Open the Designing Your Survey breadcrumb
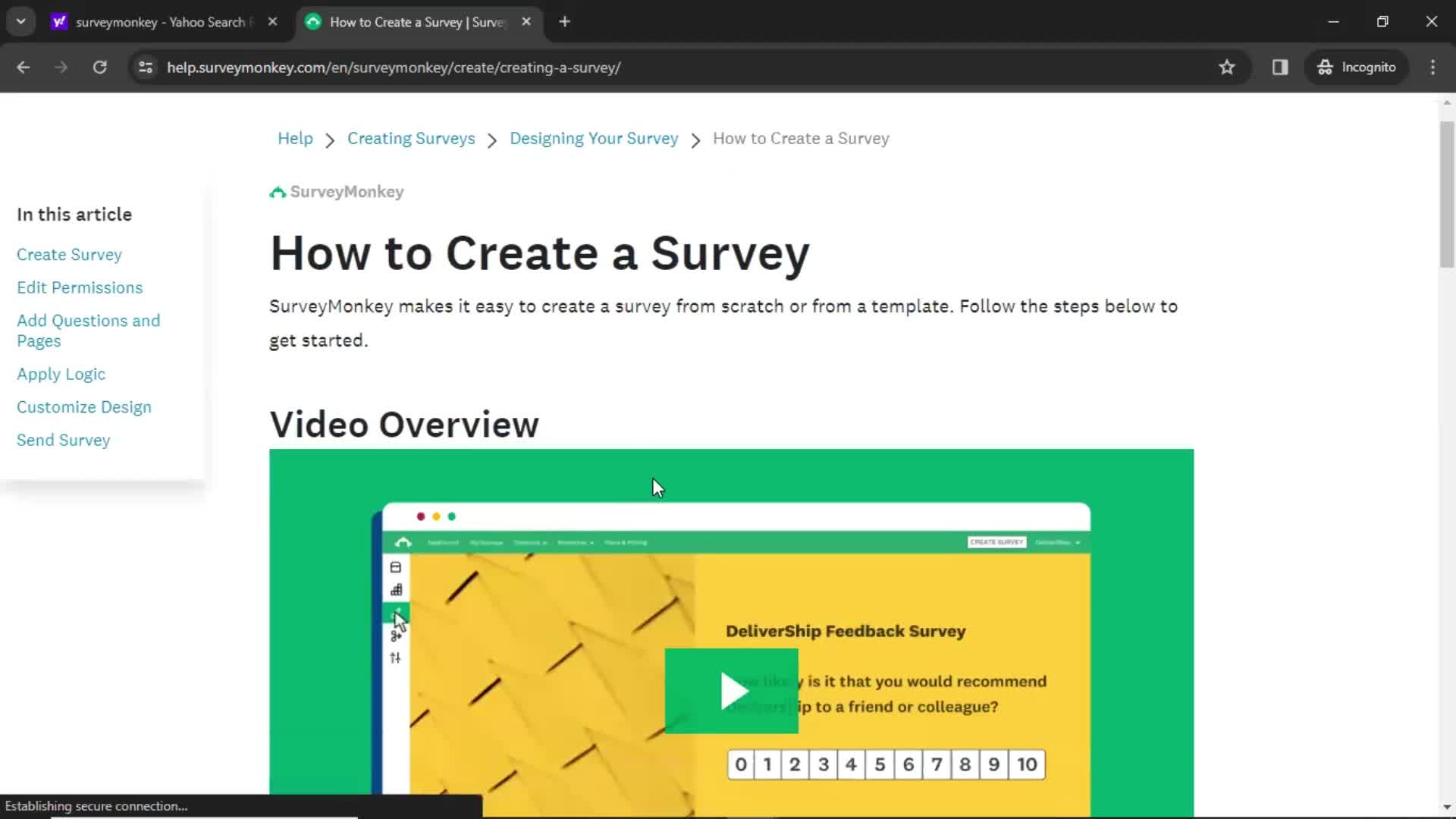This screenshot has width=1456, height=819. [594, 139]
